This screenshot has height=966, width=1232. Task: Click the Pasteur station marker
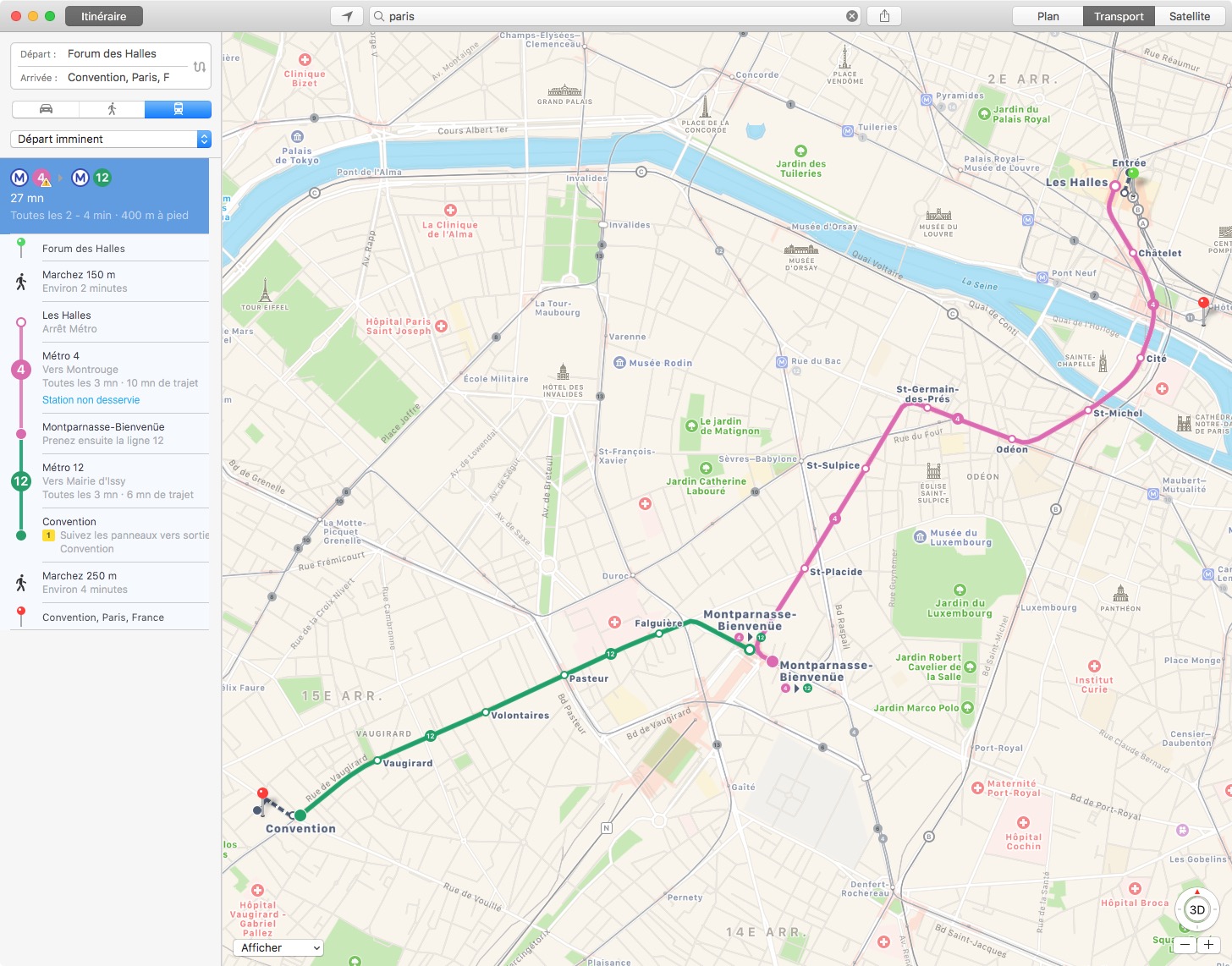(x=564, y=675)
